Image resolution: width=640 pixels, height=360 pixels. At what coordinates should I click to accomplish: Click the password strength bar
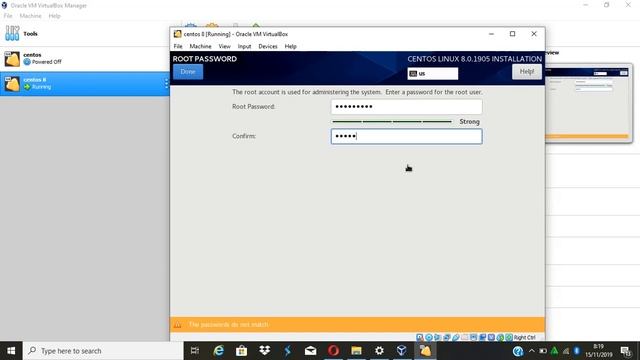[392, 122]
